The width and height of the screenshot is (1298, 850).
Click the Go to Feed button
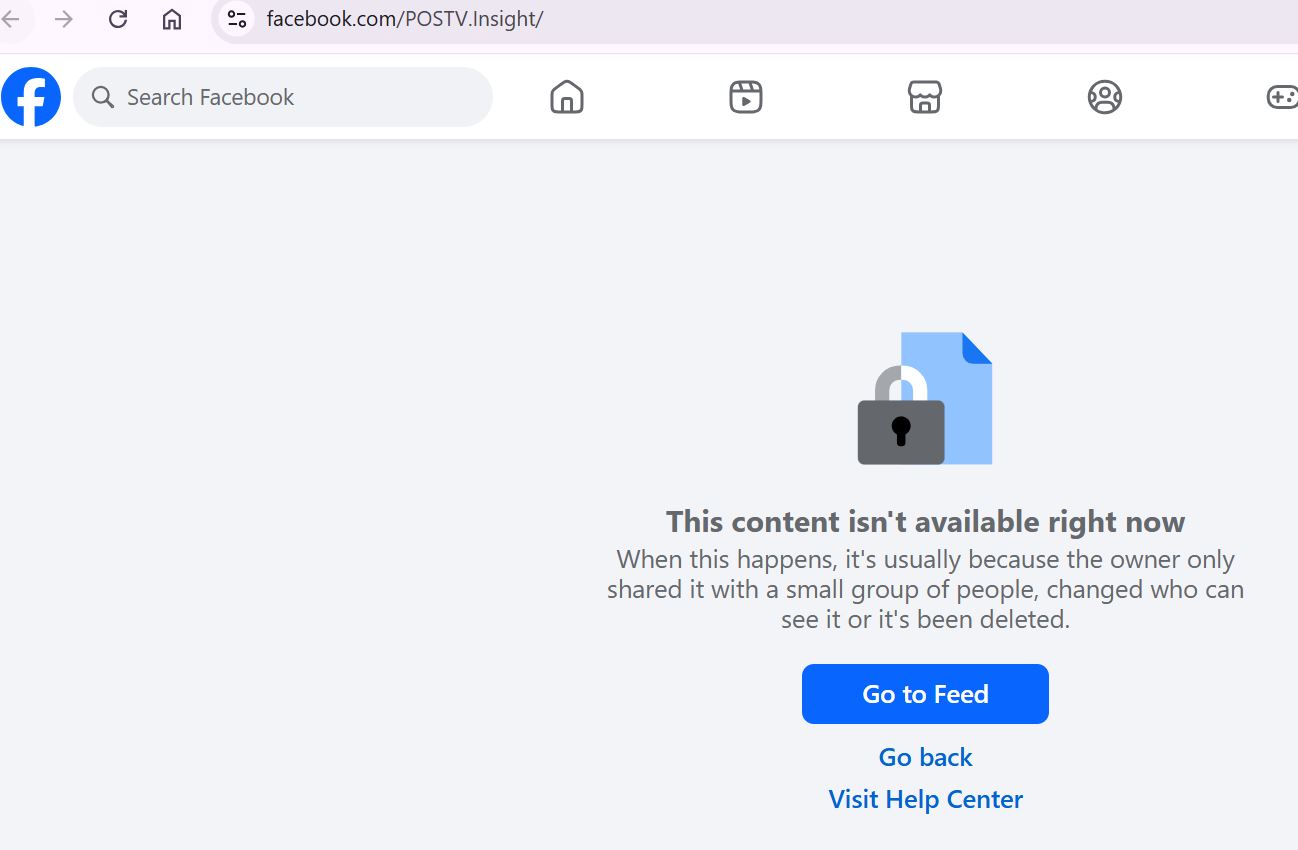925,694
